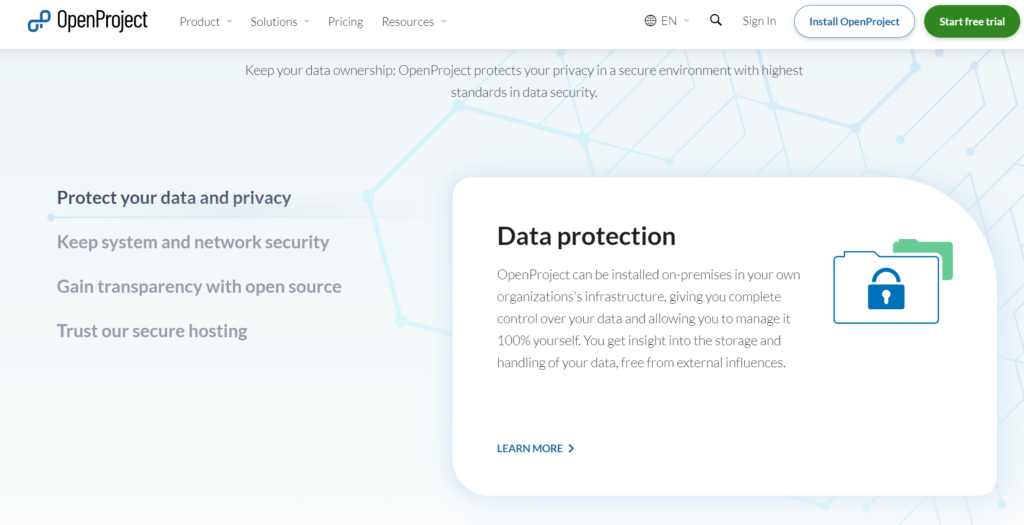
Task: Select the Protect your data and privacy tab
Action: coord(174,198)
